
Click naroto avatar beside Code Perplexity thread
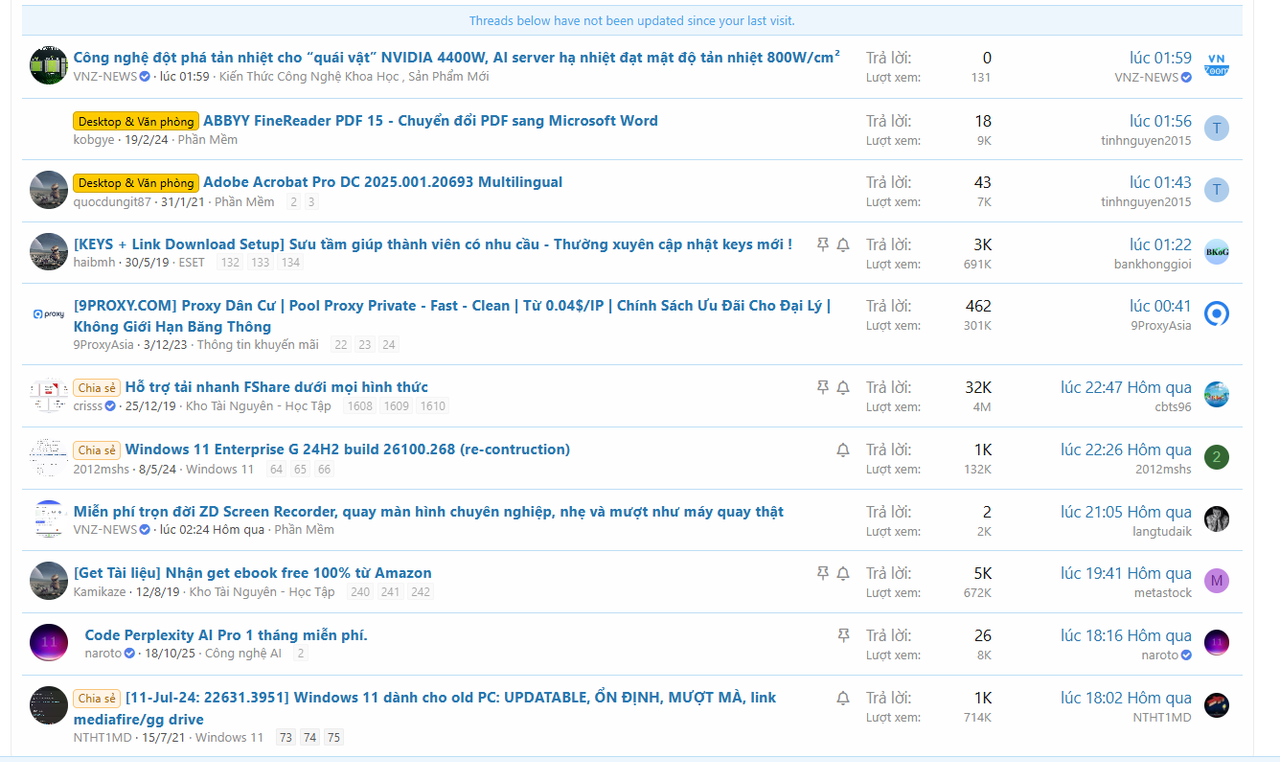[48, 643]
